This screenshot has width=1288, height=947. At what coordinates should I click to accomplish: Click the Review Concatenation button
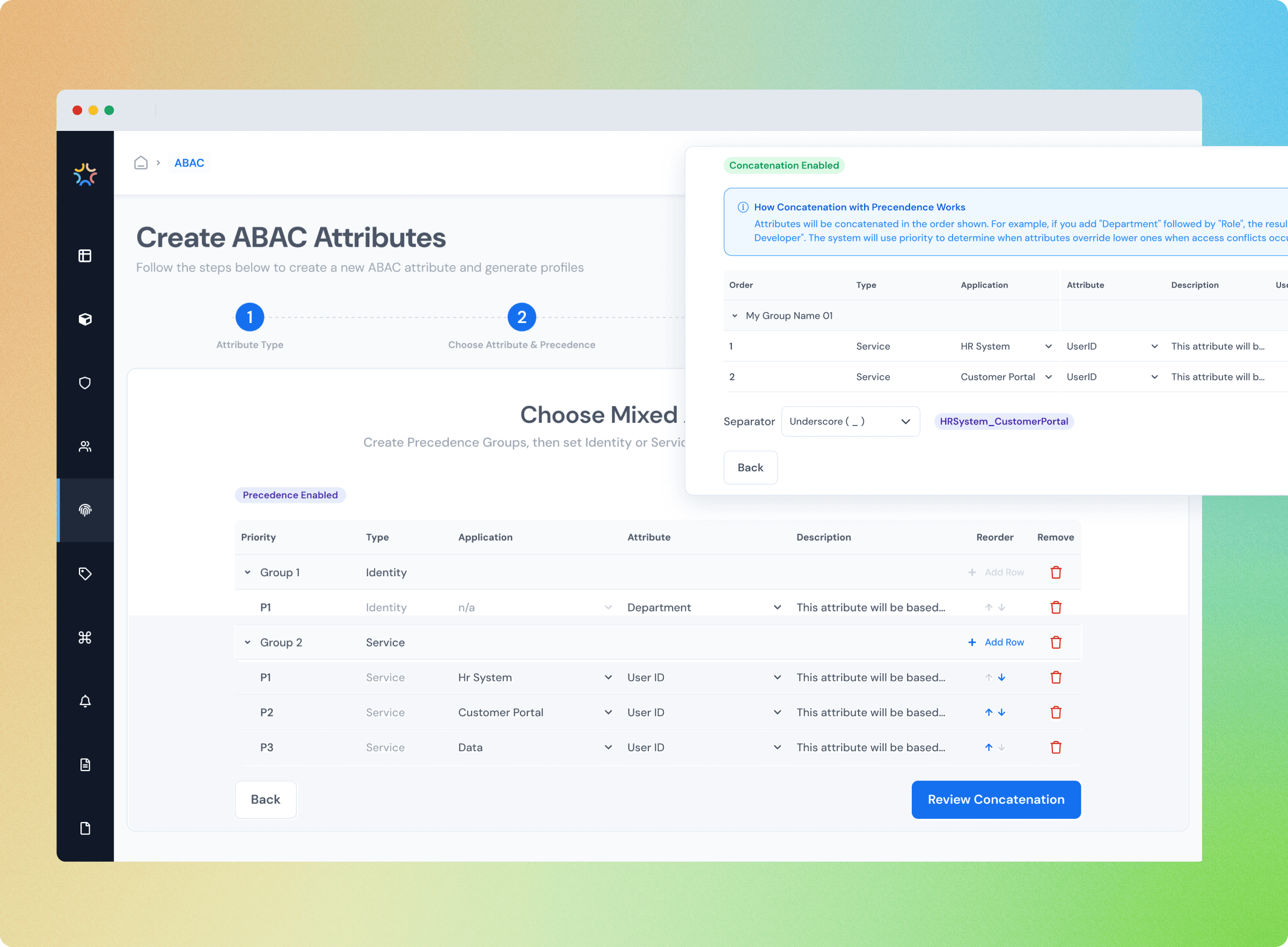point(996,799)
